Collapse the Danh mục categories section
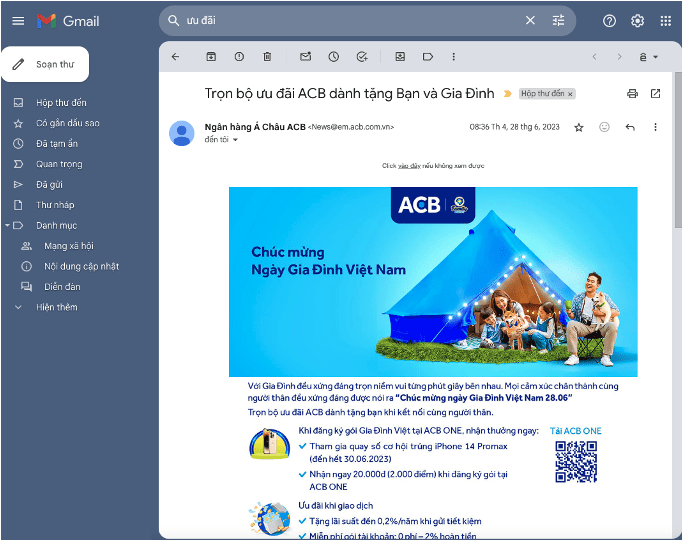682x541 pixels. (7, 225)
